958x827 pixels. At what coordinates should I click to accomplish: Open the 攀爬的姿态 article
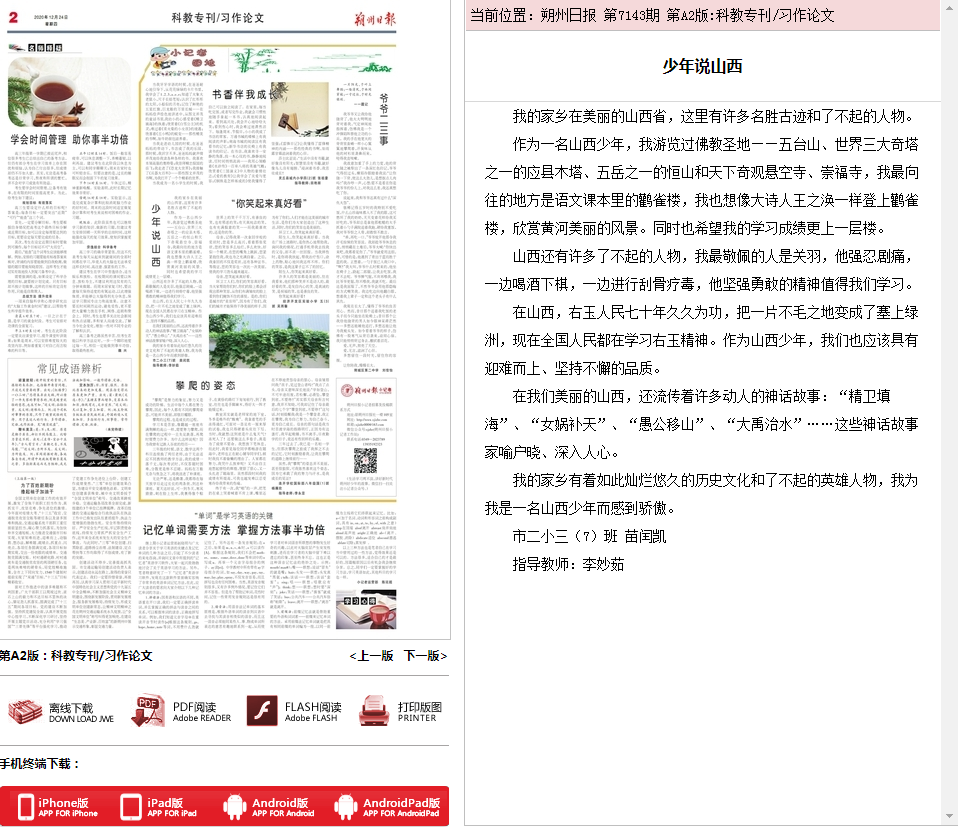pos(205,386)
